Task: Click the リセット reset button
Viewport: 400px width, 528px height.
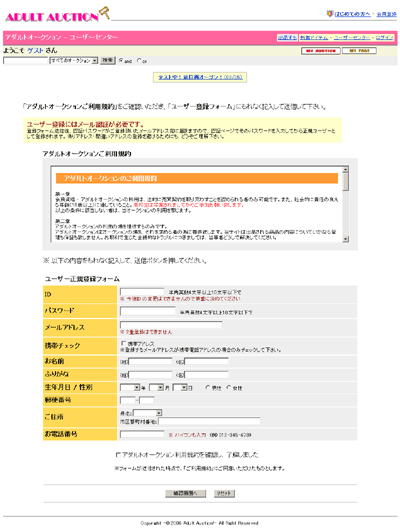Action: (x=224, y=493)
